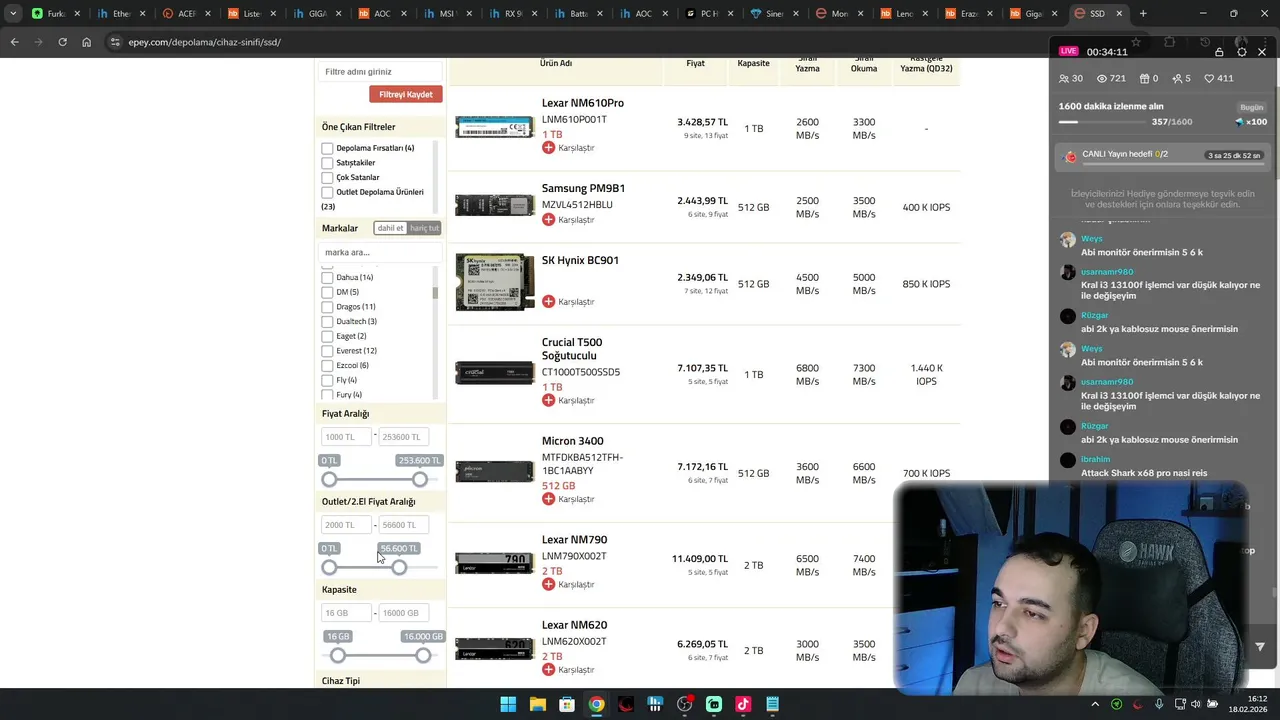Click the new followers icon showing 5
Image resolution: width=1280 pixels, height=720 pixels.
coord(1177,78)
